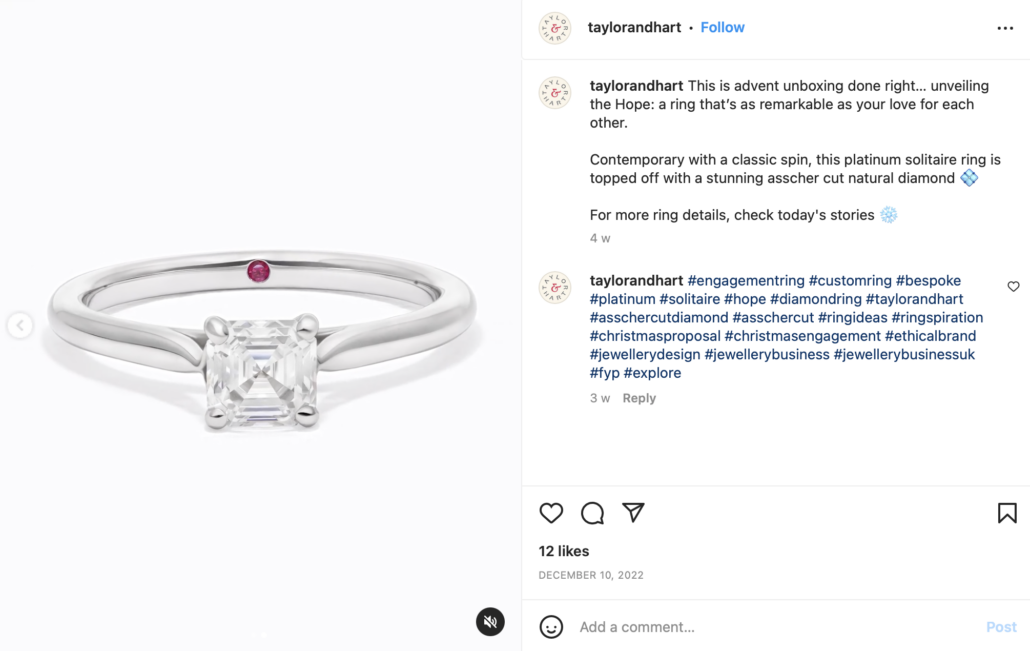Open #engagementring hashtag link
Image resolution: width=1030 pixels, height=651 pixels.
[746, 281]
